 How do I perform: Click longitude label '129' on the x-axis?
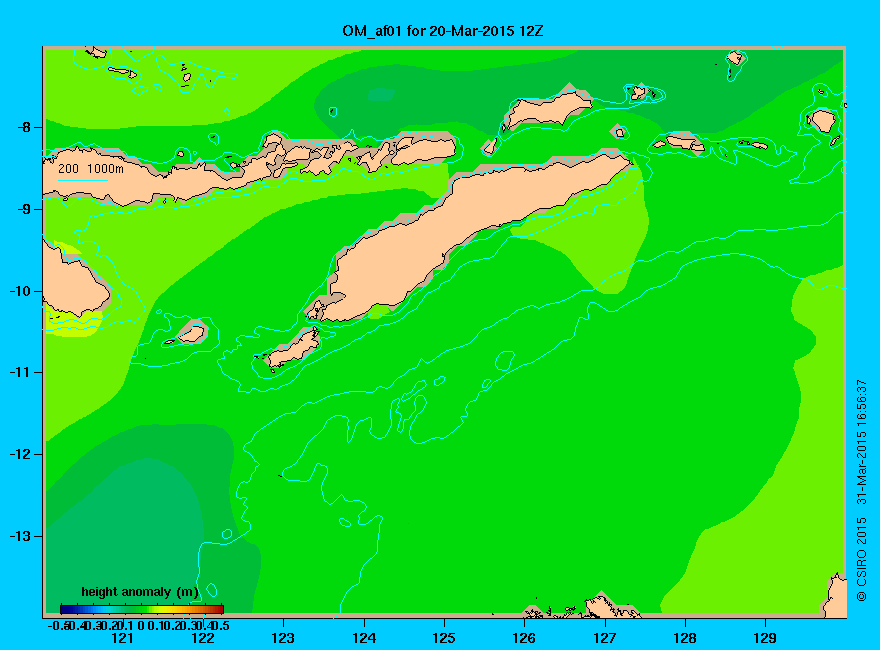click(765, 638)
